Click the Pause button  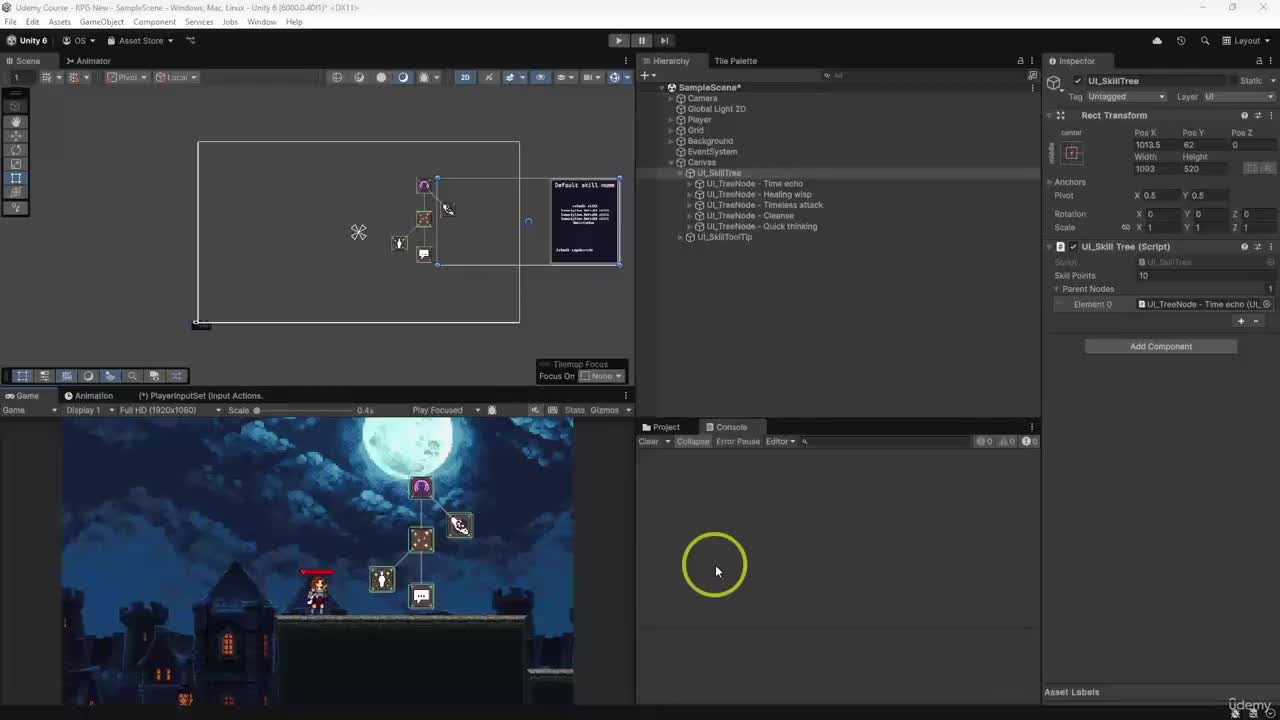(x=641, y=41)
